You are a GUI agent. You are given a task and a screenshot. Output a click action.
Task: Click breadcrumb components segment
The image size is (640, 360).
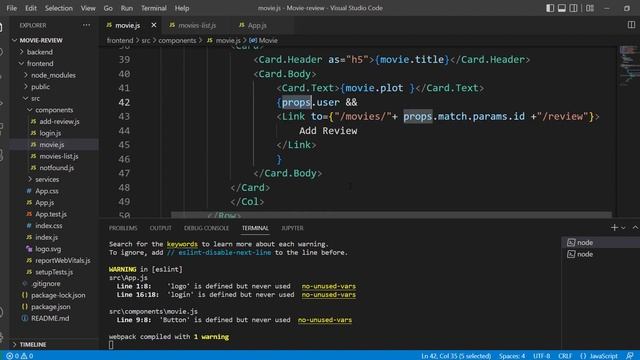click(x=177, y=40)
